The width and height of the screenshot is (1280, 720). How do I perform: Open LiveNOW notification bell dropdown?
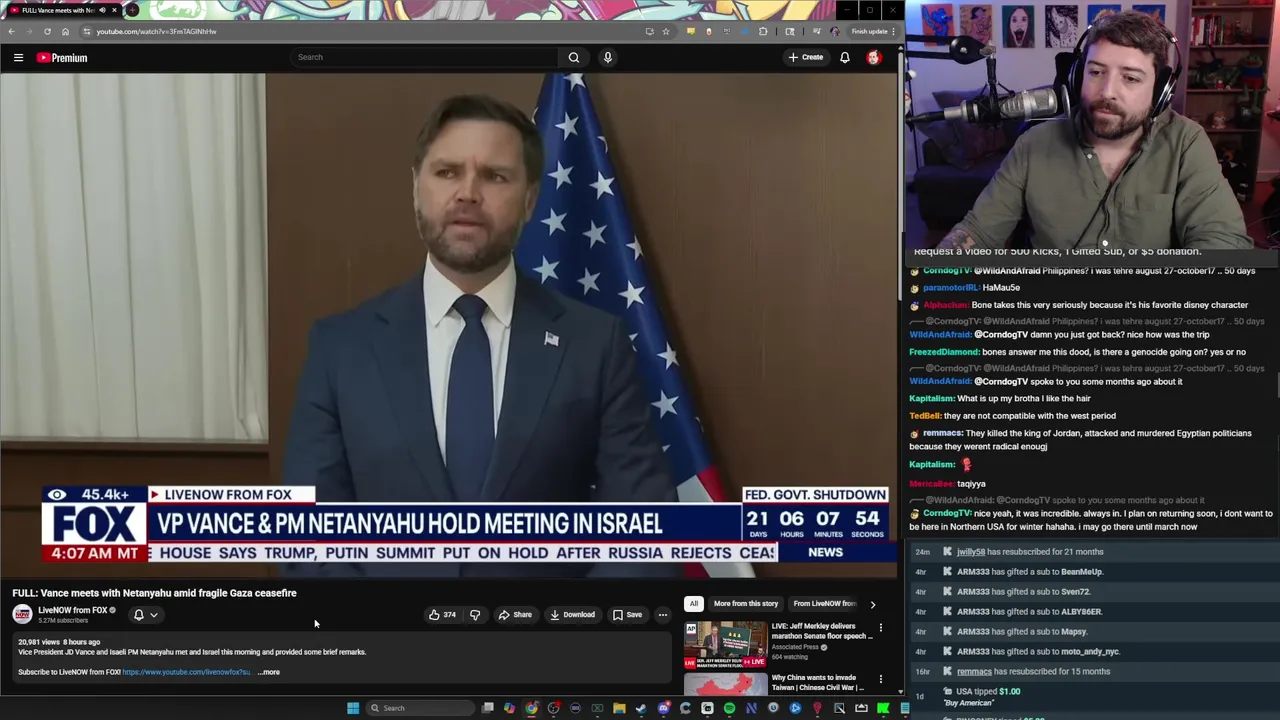coord(146,615)
